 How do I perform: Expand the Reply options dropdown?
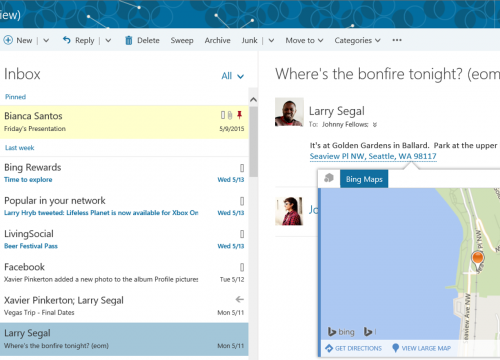(108, 40)
